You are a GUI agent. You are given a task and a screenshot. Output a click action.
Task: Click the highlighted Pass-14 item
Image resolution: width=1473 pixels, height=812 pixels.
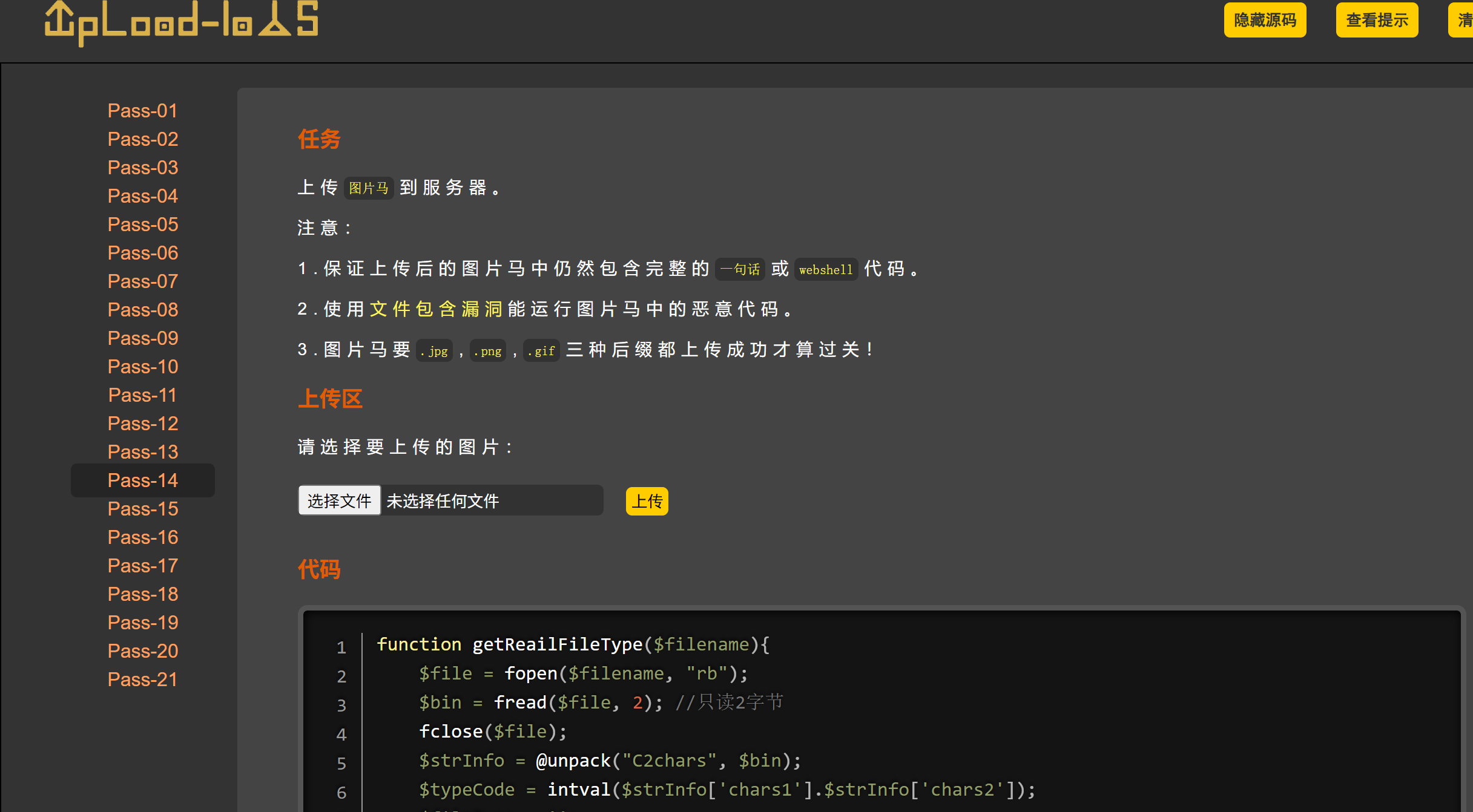click(143, 480)
